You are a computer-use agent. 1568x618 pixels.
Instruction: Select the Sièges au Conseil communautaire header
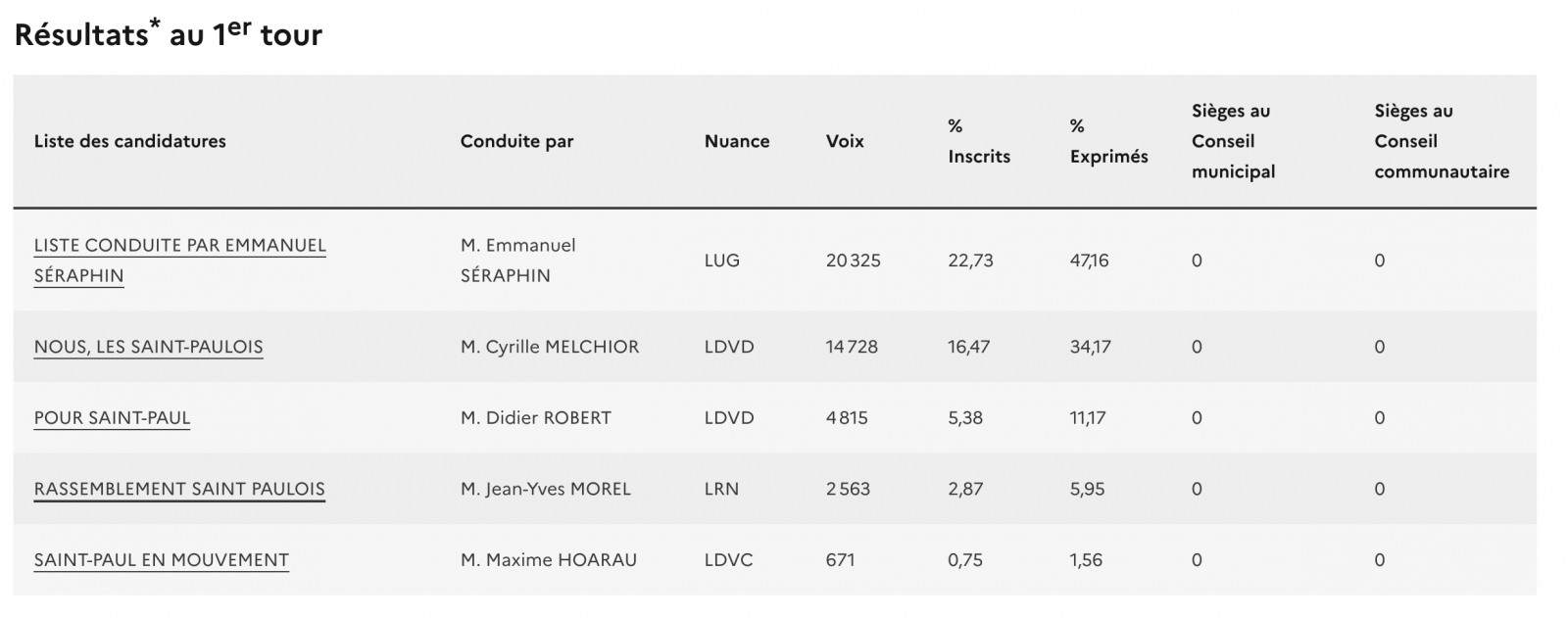[x=1441, y=141]
